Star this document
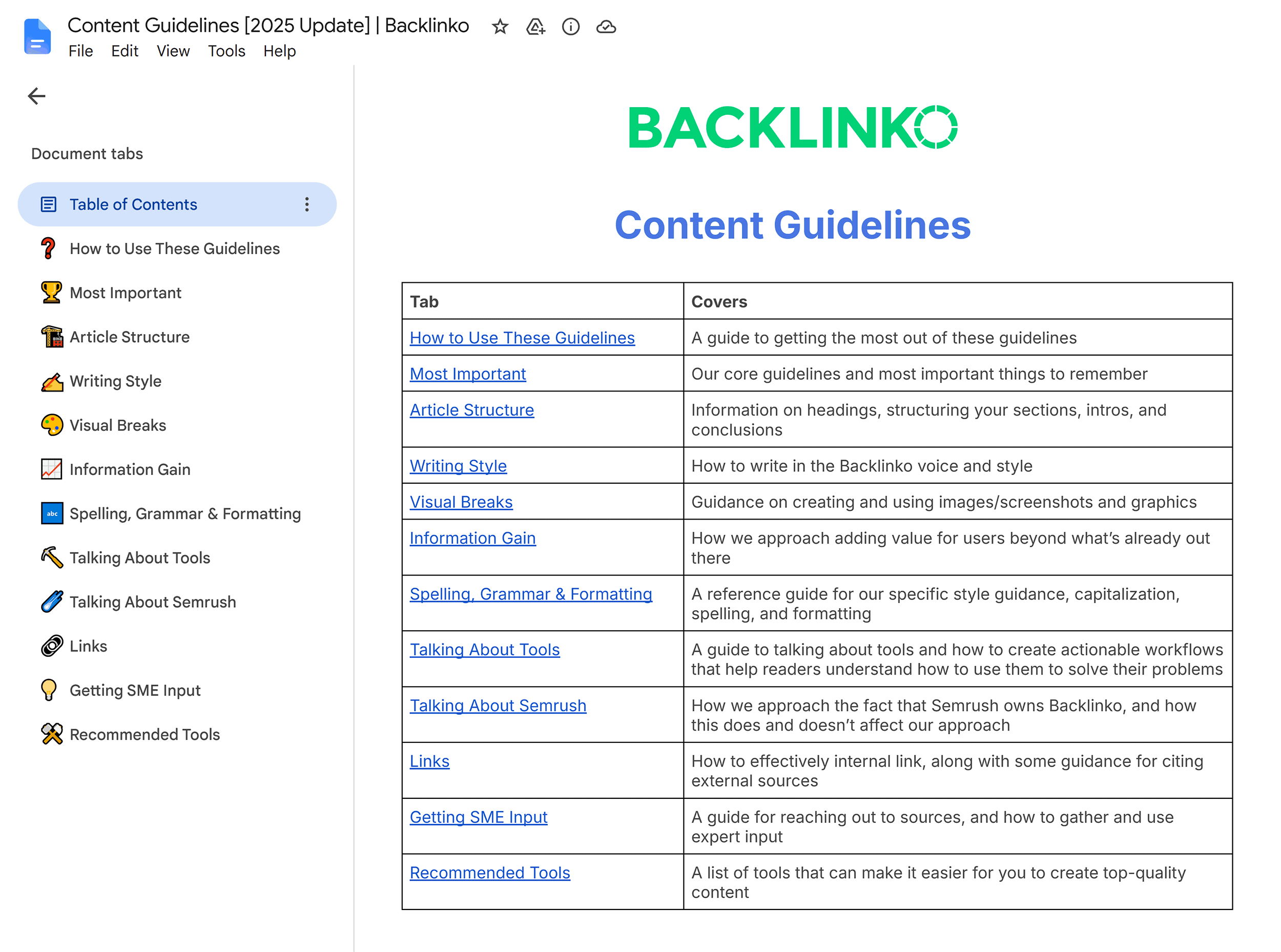This screenshot has width=1281, height=952. pos(500,27)
